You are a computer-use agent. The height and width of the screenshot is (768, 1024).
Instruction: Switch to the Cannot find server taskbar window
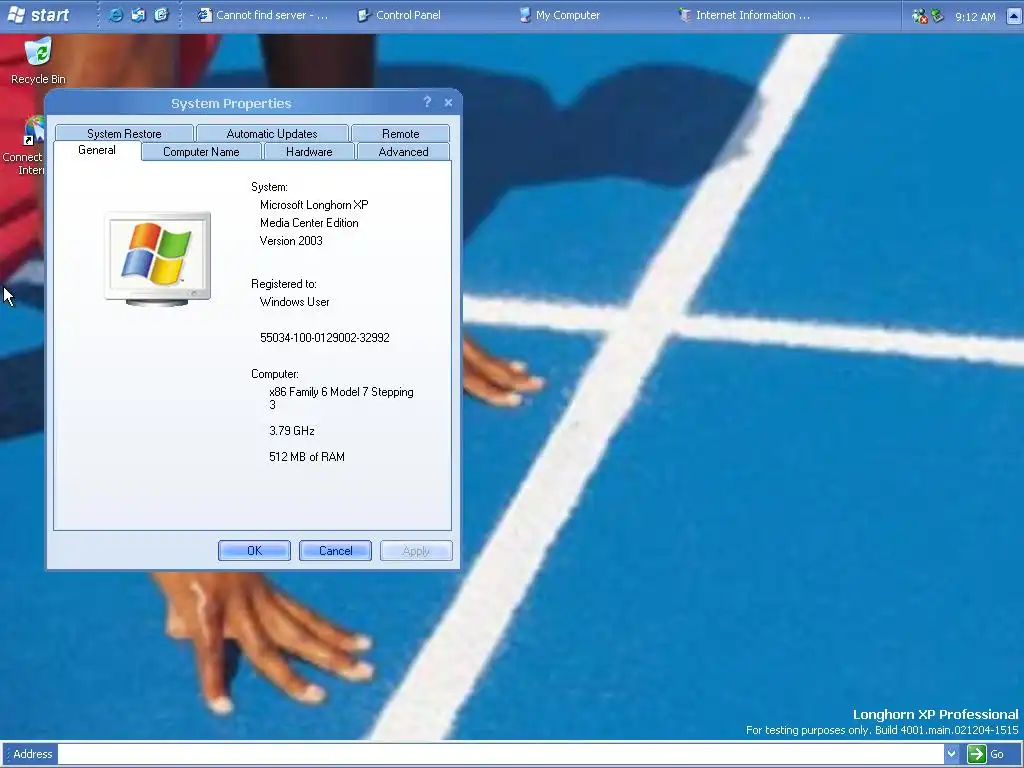[263, 15]
